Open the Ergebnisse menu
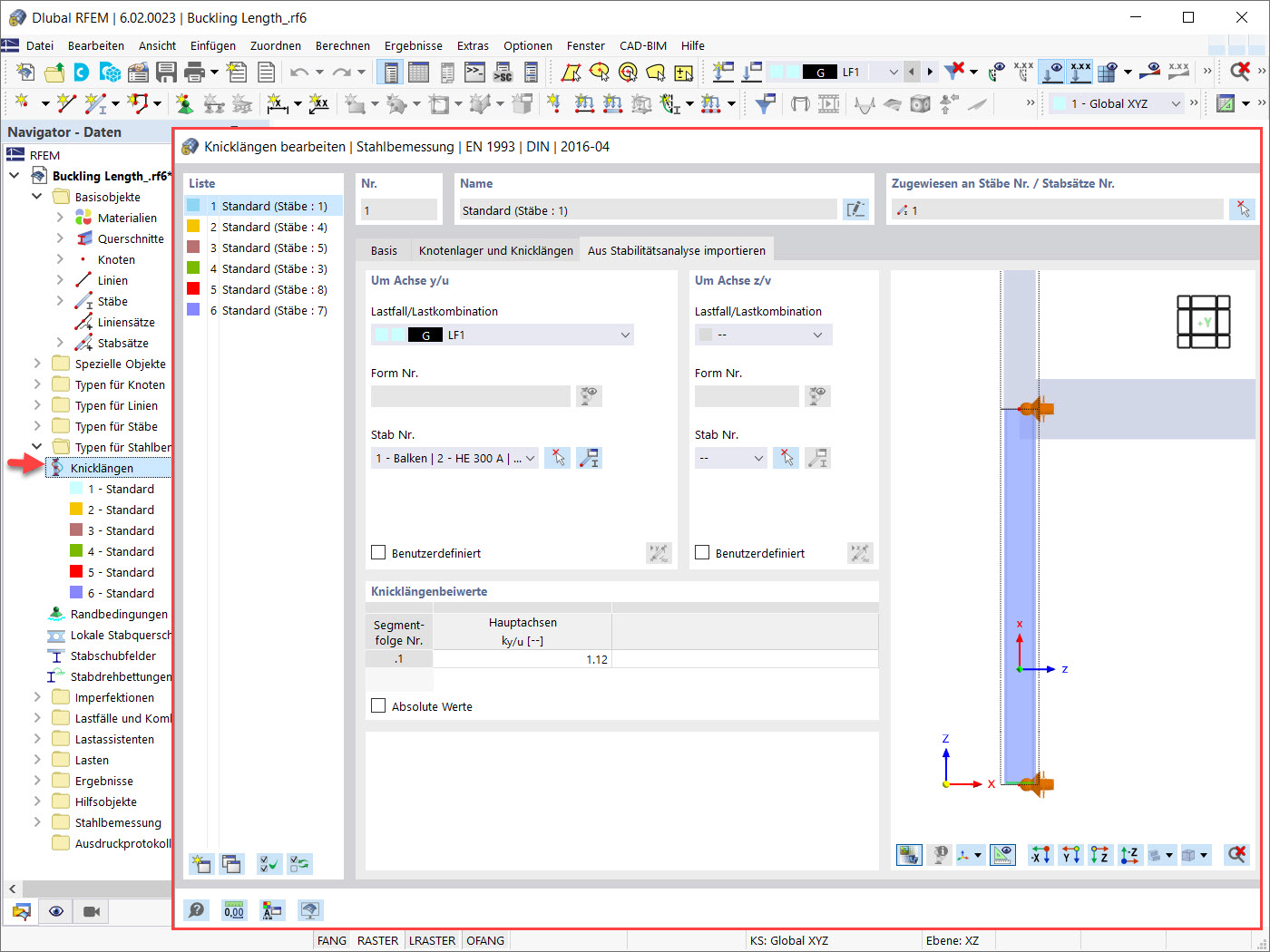Screen dimensions: 1270x952 [414, 45]
